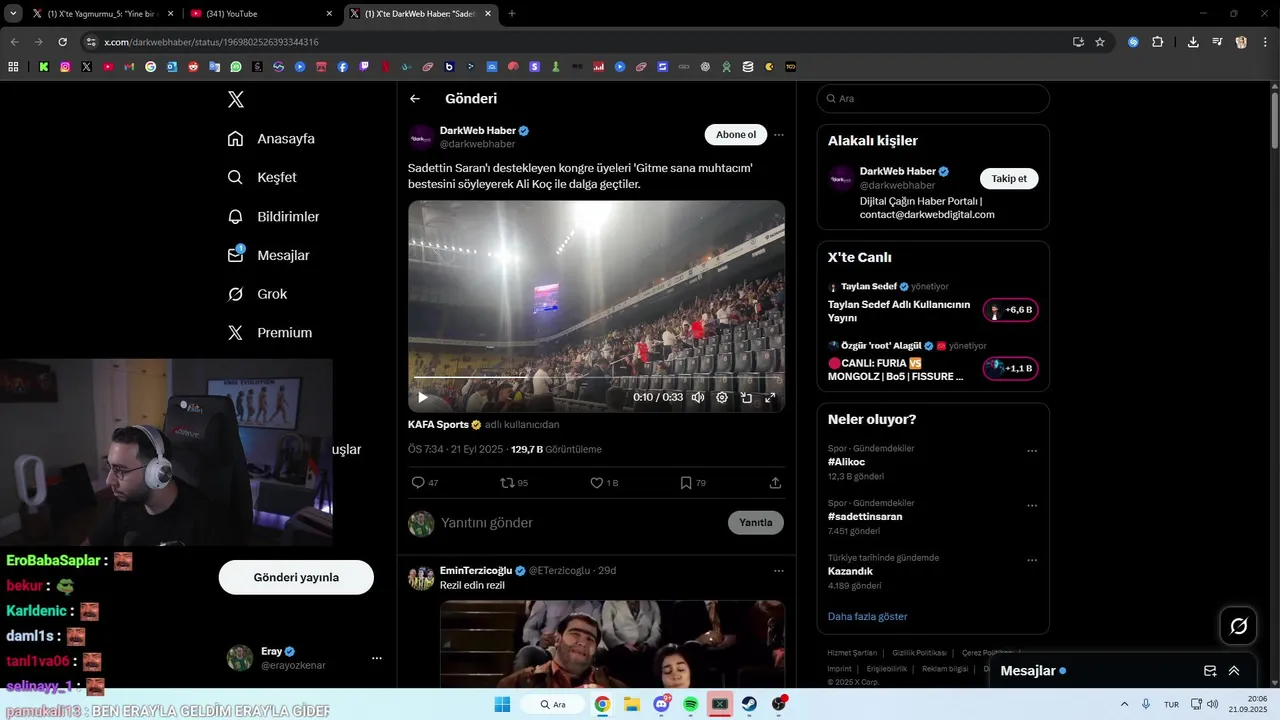
Task: Repost the tweet with 95 reposts
Action: pyautogui.click(x=514, y=483)
